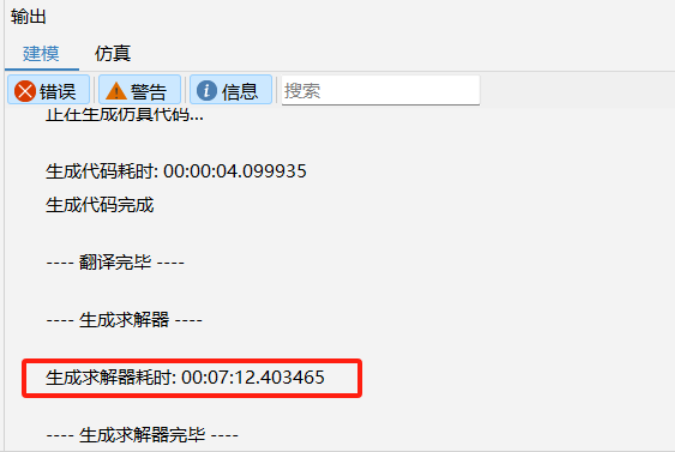675x452 pixels.
Task: Switch to the 建模 tab
Action: 41,54
